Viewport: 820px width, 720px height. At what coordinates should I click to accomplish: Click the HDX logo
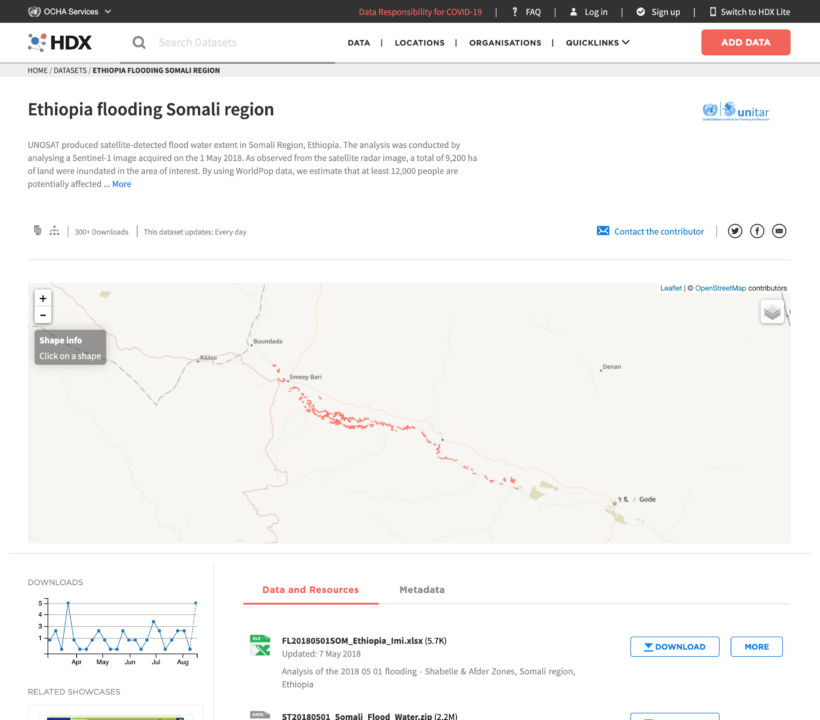coord(60,42)
